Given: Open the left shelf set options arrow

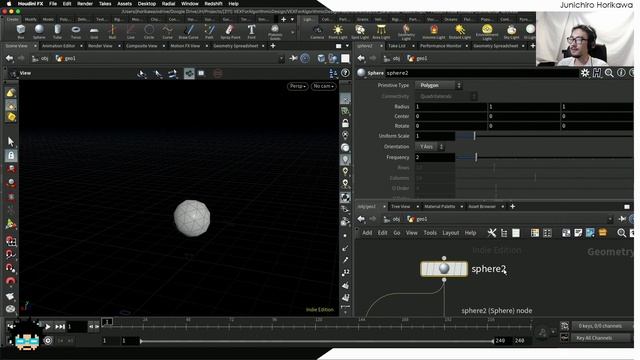Looking at the screenshot, I should (292, 19).
